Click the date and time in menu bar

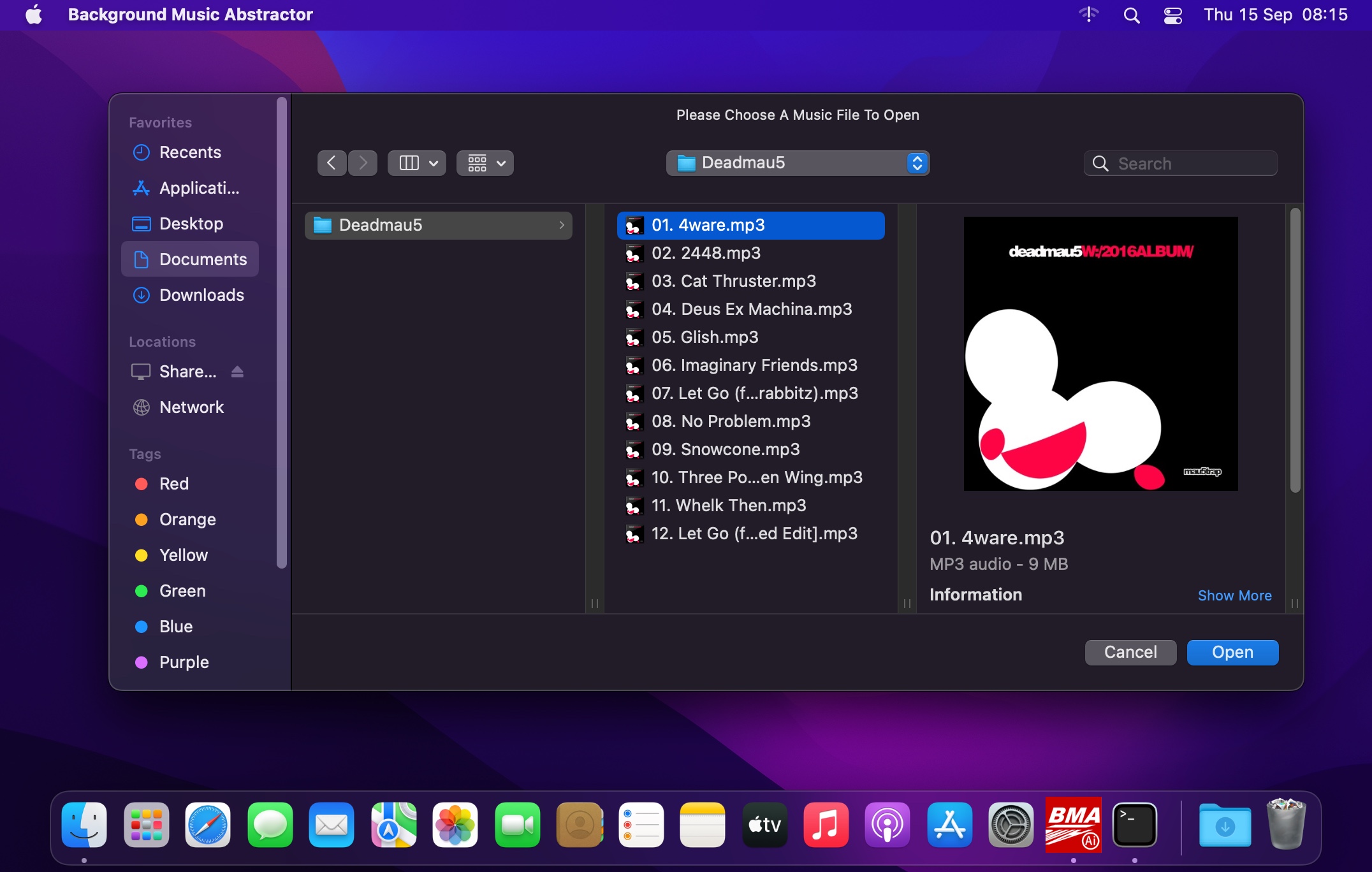1276,15
